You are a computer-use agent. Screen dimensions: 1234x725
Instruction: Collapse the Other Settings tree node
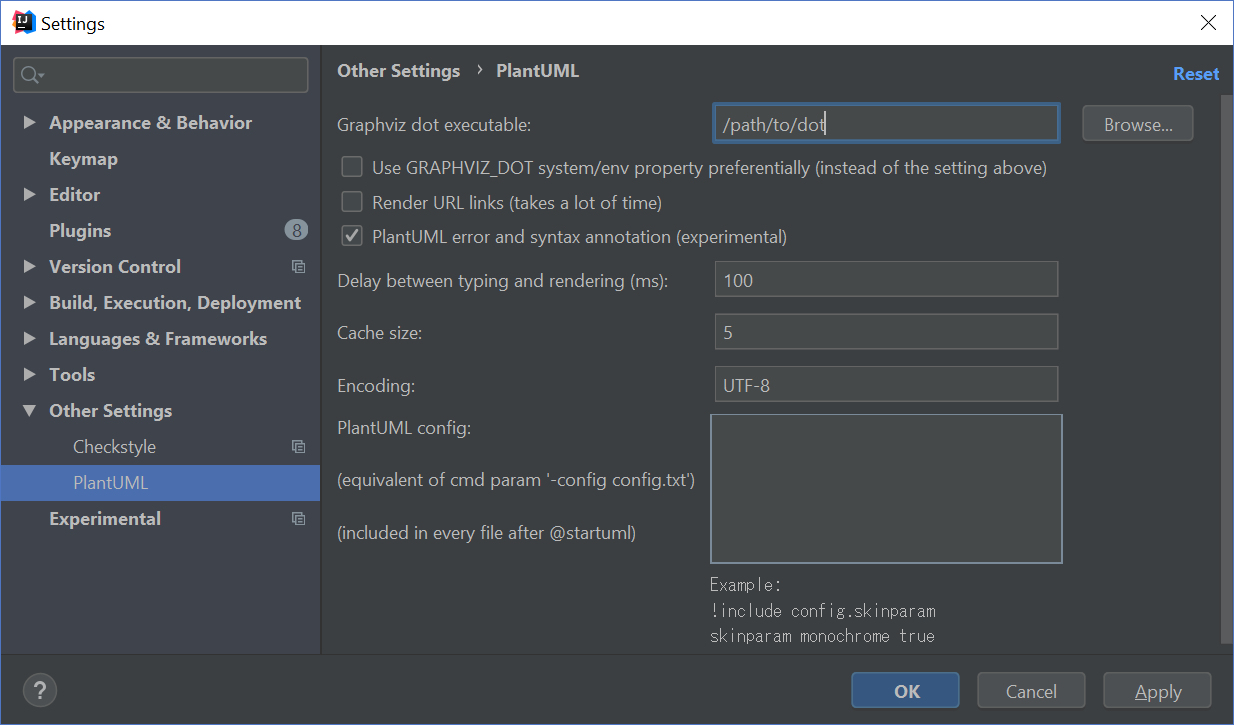29,411
